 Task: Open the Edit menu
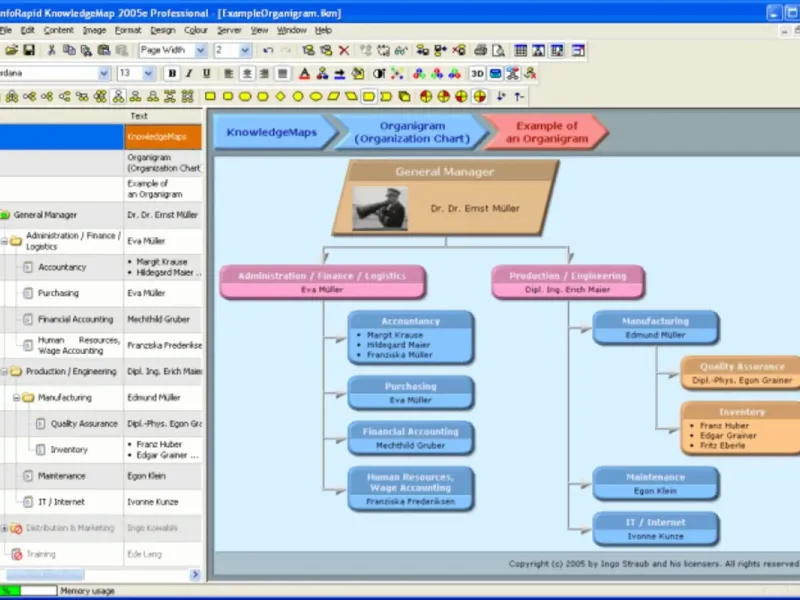coord(28,30)
